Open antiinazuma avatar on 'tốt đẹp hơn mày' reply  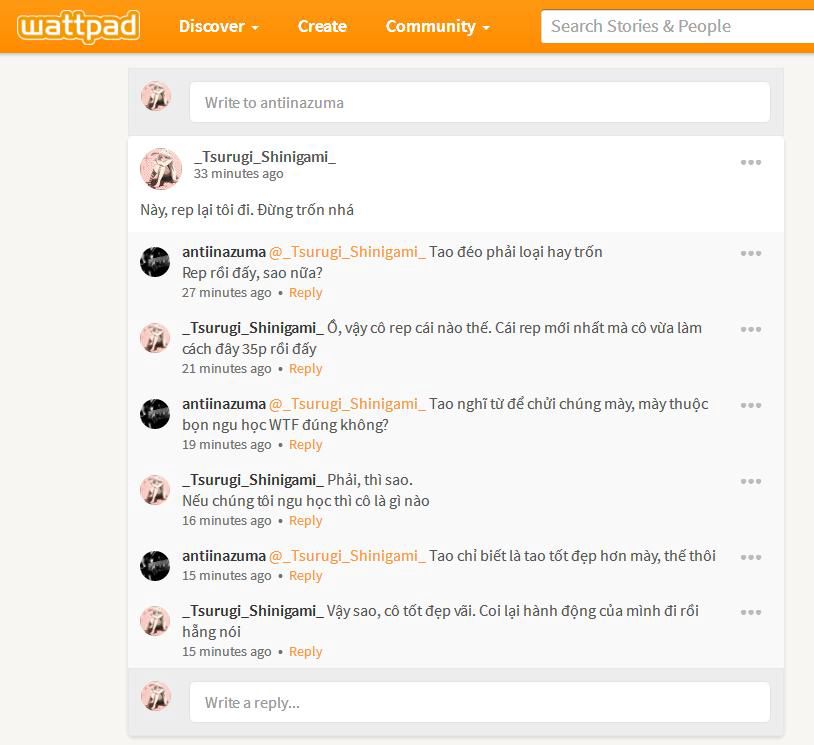155,565
